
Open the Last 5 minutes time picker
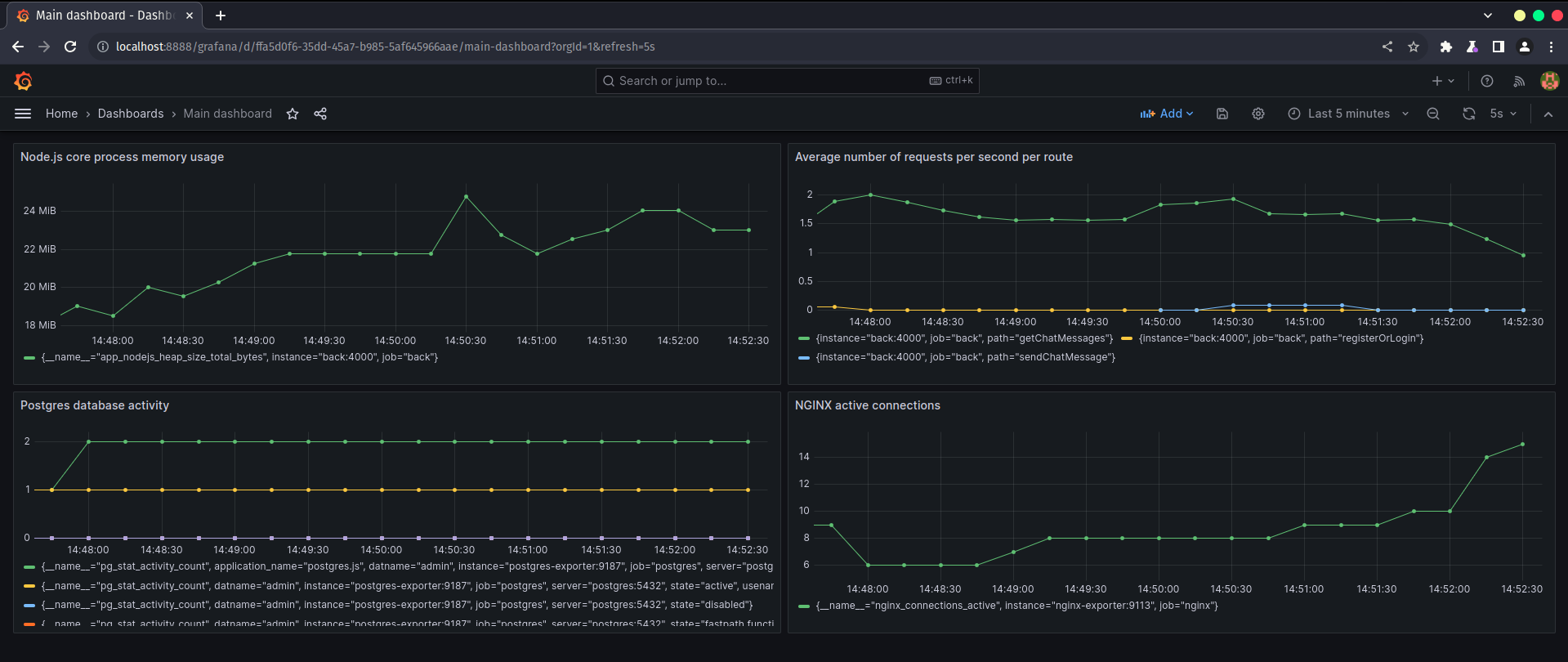point(1348,114)
